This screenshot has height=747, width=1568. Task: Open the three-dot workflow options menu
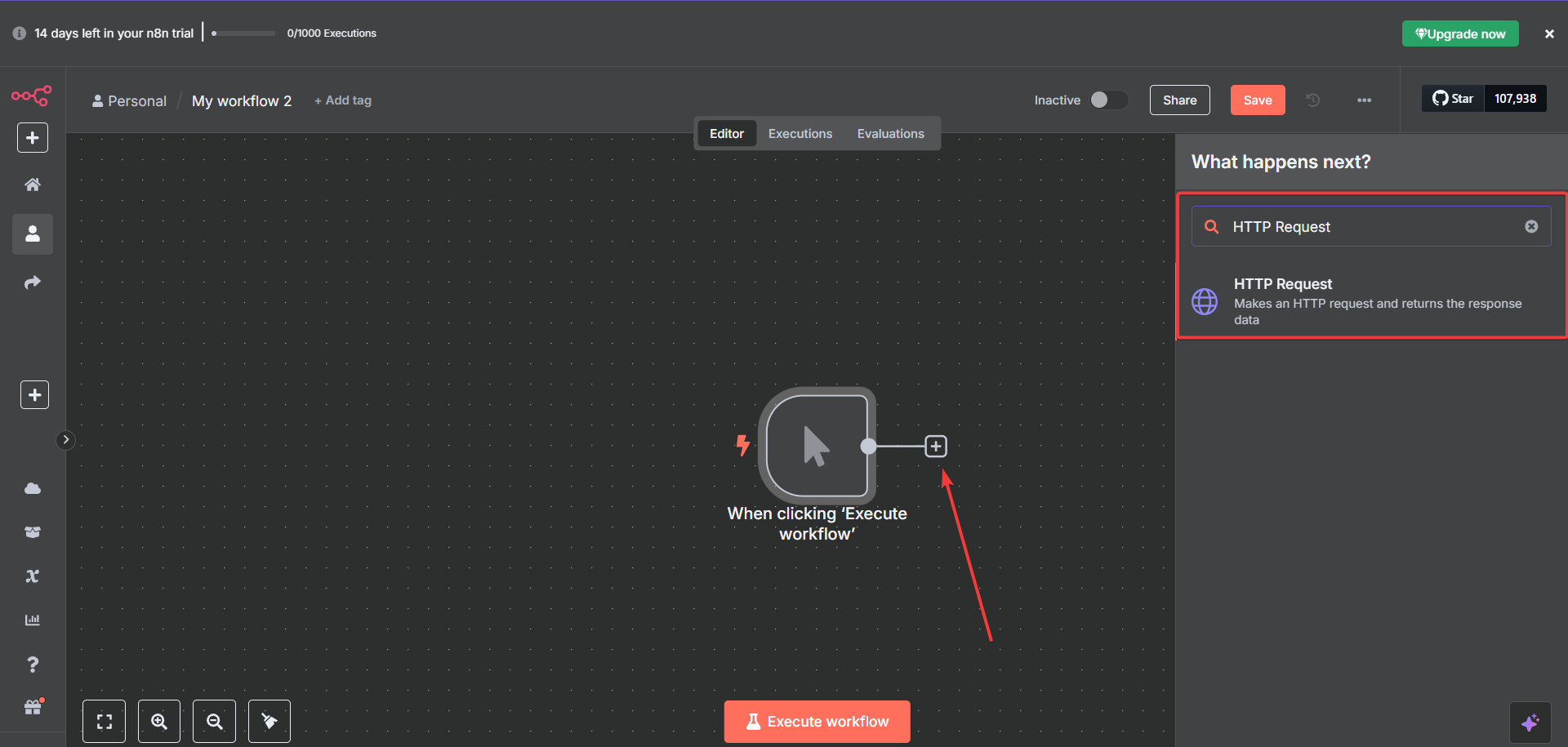click(x=1364, y=100)
